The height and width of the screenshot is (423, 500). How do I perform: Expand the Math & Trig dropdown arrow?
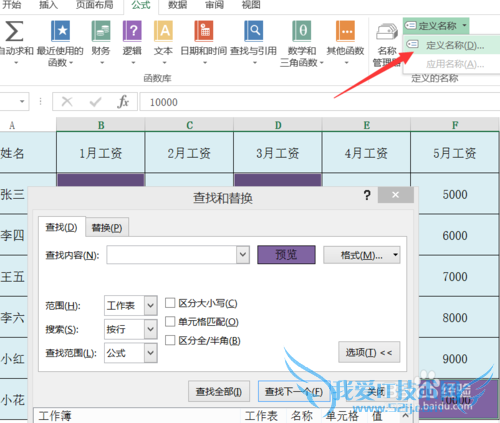tap(322, 63)
